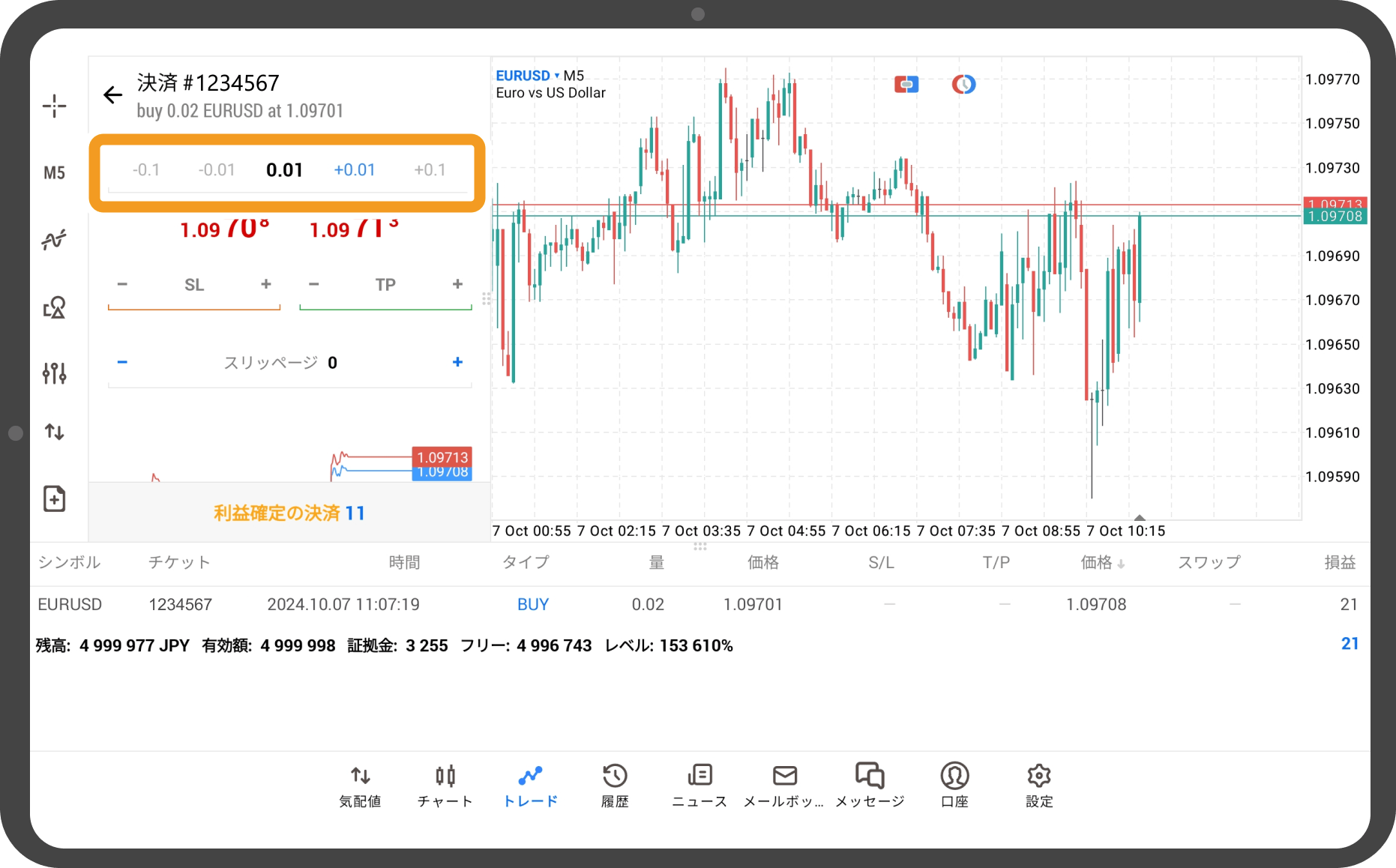
Task: Click the 1.09701 open price cell
Action: click(x=753, y=604)
